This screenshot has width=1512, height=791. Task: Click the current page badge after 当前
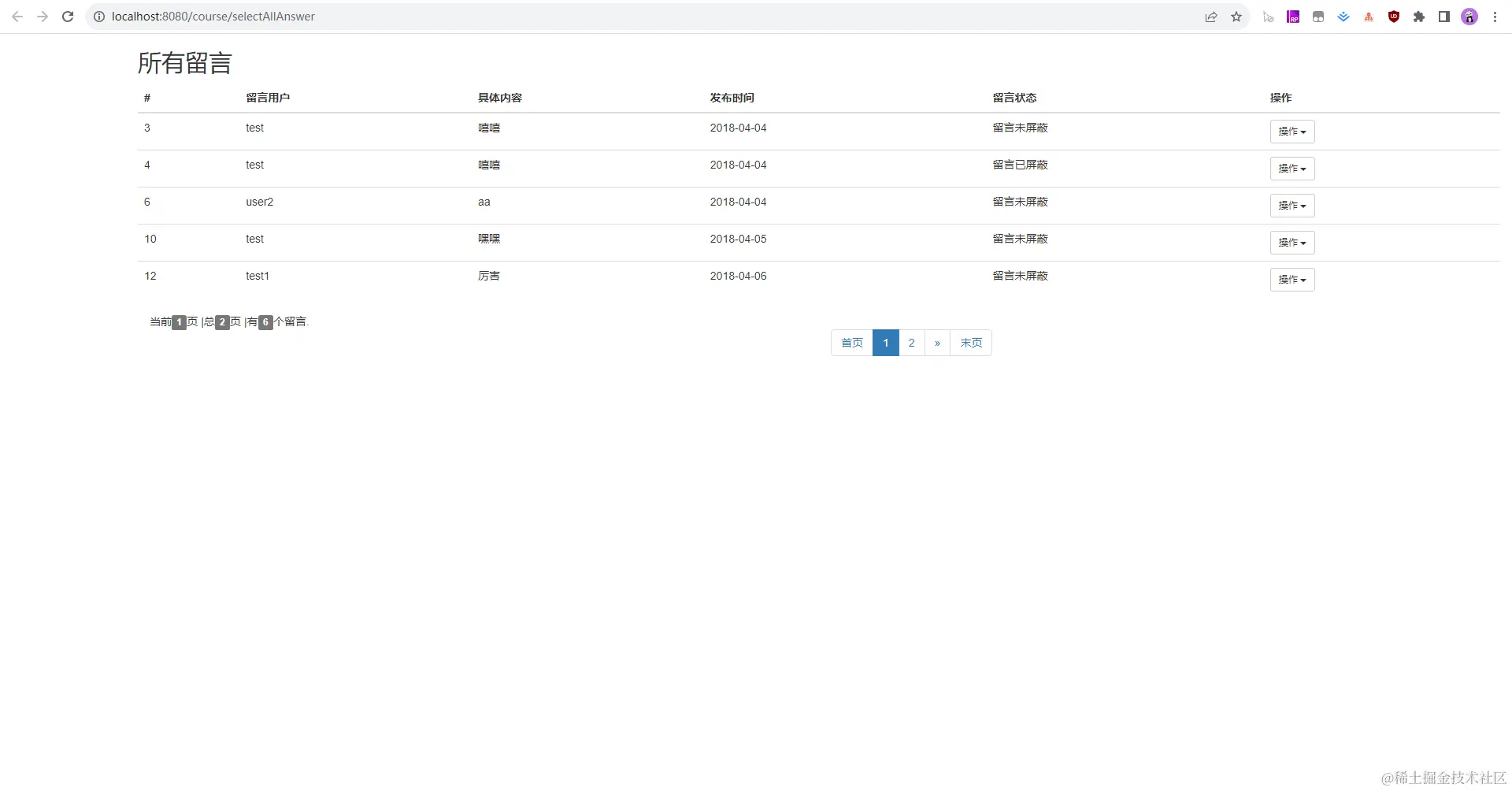(x=180, y=322)
